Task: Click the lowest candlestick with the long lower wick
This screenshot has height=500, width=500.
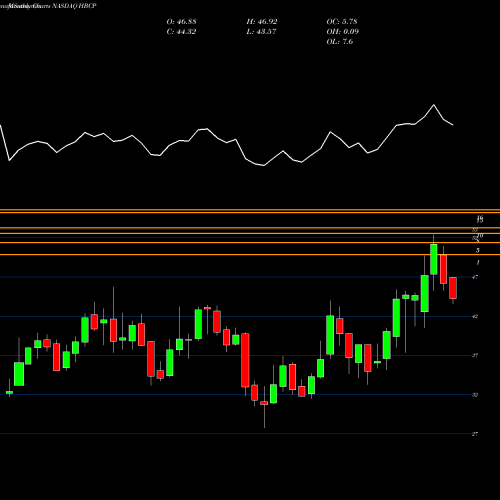Action: [264, 403]
